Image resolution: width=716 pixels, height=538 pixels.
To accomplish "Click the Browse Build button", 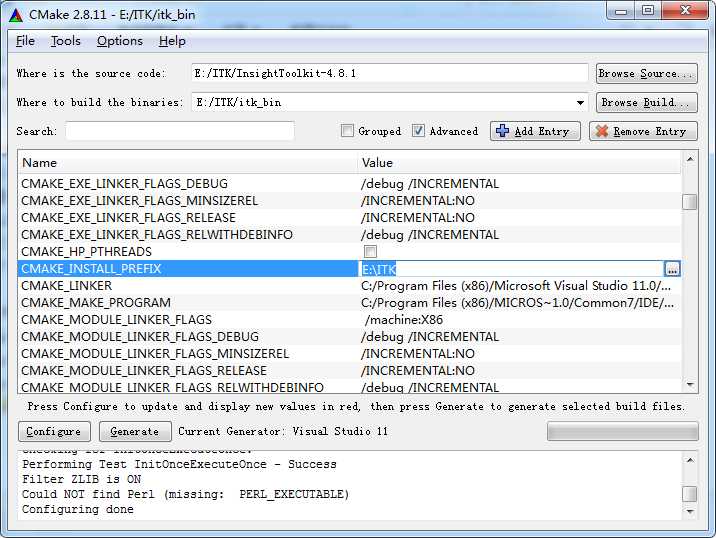I will pos(647,102).
